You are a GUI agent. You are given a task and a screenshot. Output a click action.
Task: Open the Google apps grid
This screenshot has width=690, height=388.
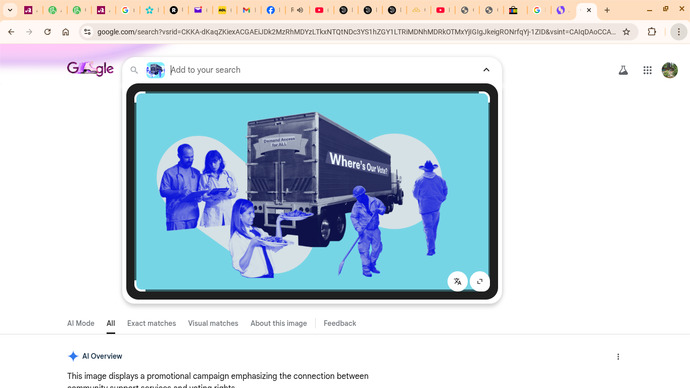coord(647,70)
